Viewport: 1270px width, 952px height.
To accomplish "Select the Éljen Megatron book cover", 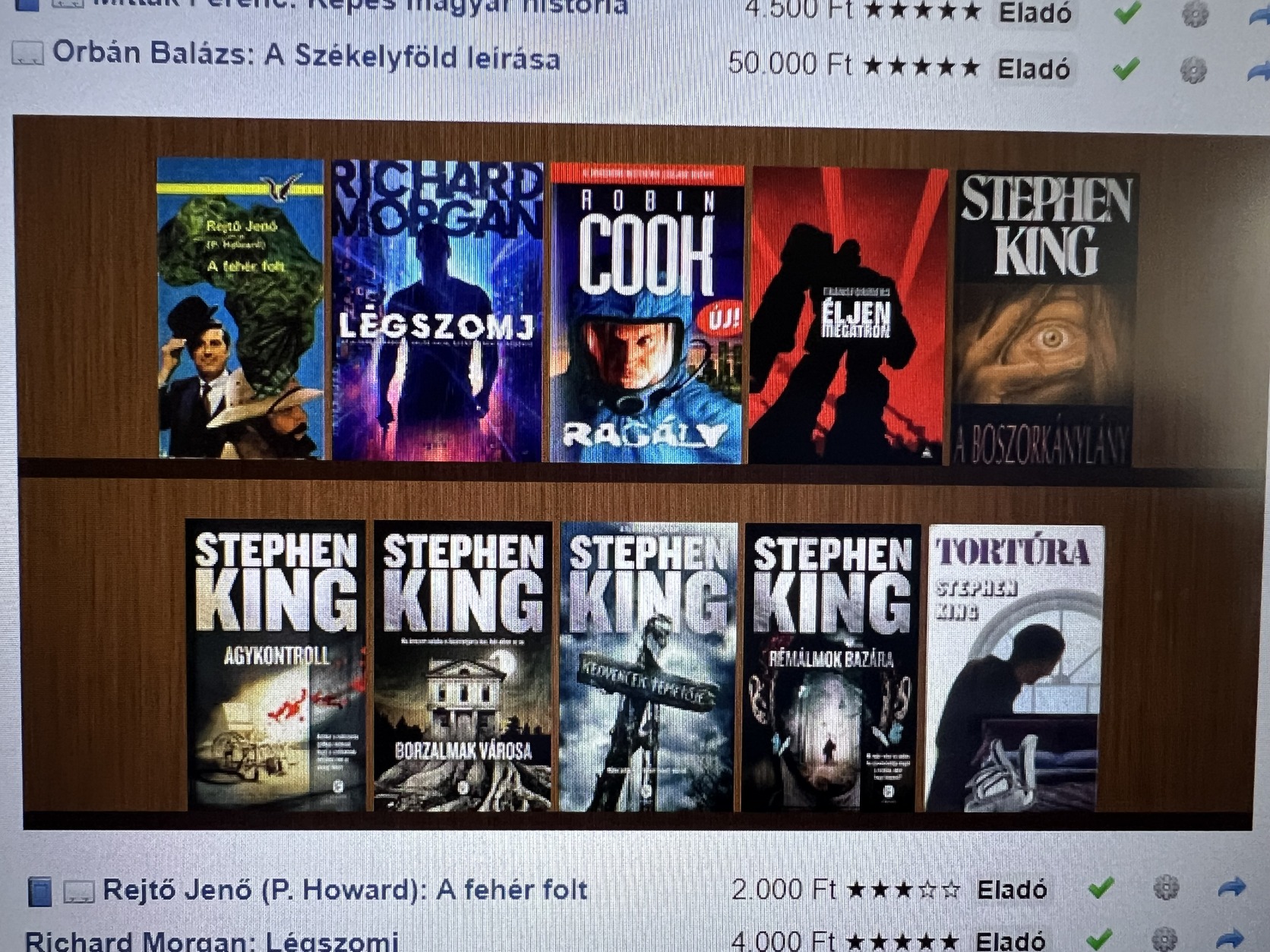I will [x=848, y=316].
